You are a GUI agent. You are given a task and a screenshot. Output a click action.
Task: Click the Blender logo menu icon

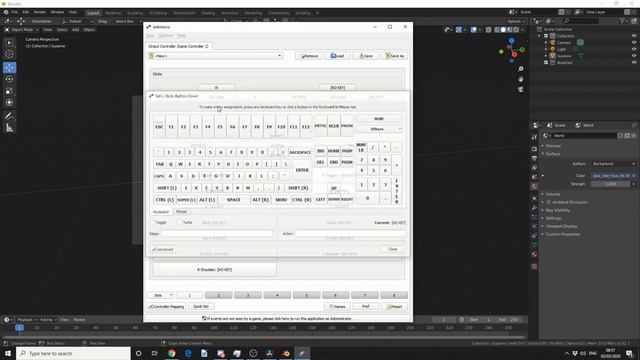[6, 12]
